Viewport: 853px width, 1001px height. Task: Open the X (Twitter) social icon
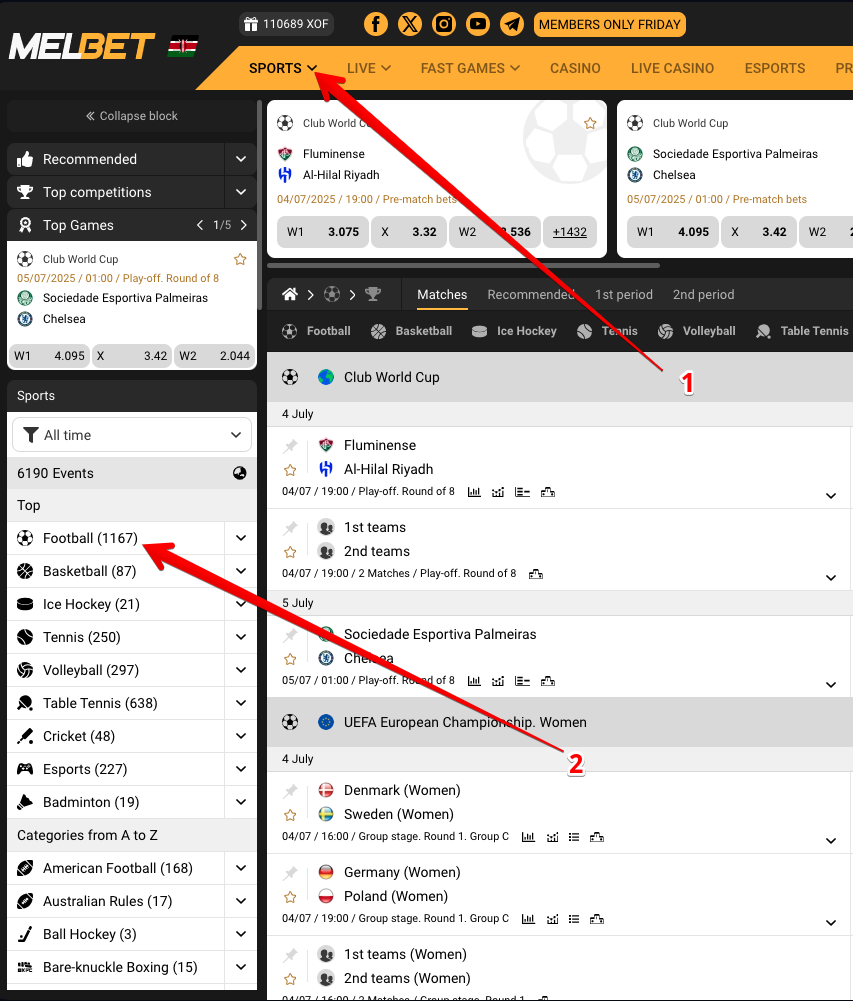pos(410,24)
